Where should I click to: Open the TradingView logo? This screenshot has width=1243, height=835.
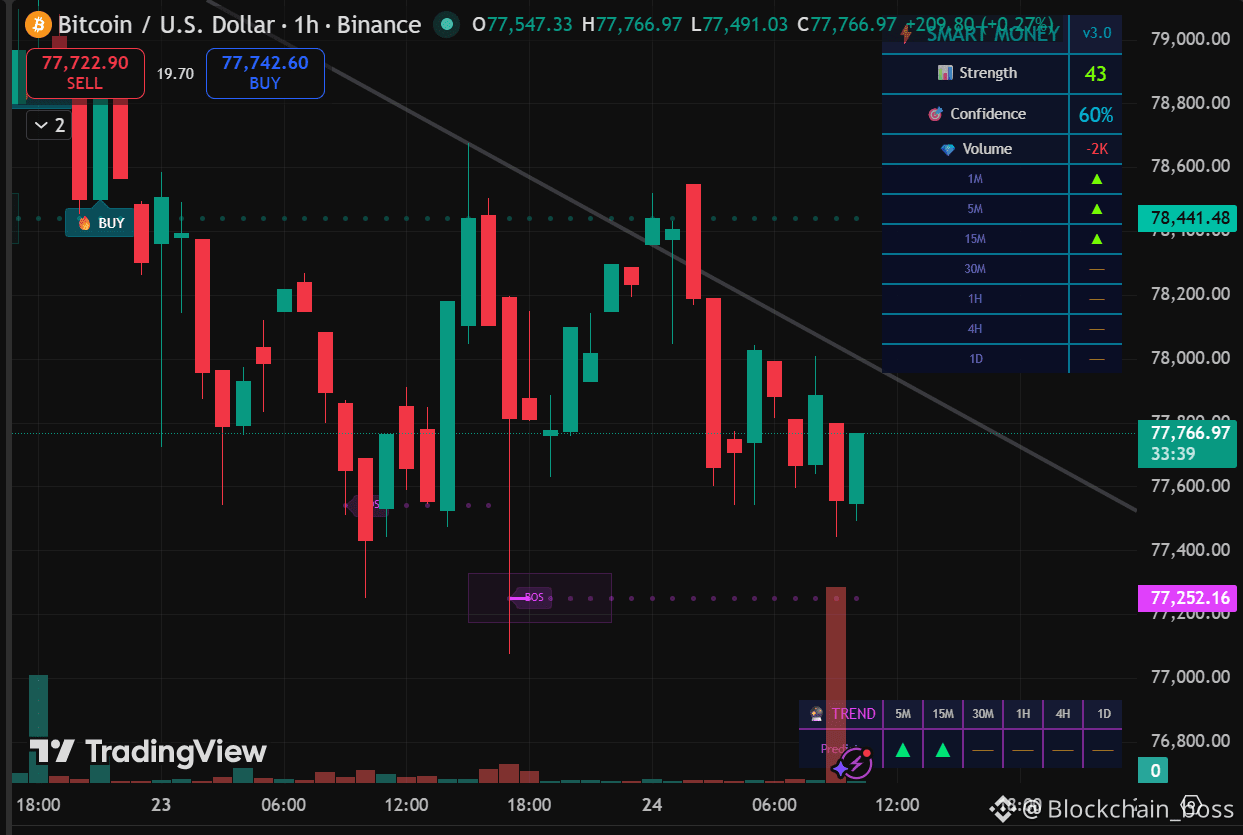click(x=148, y=751)
